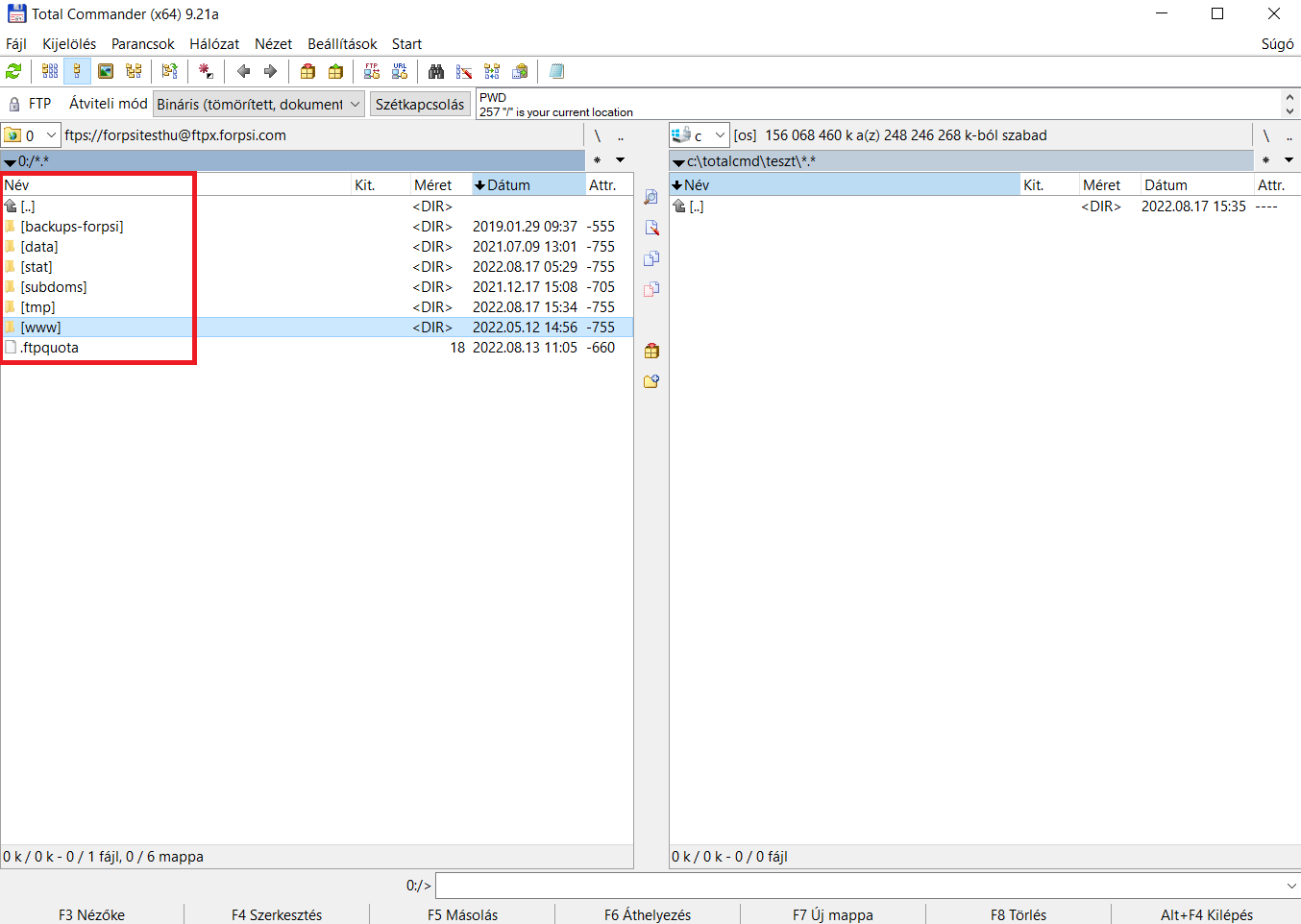Open the Súgó help menu
1301x924 pixels.
1277,44
